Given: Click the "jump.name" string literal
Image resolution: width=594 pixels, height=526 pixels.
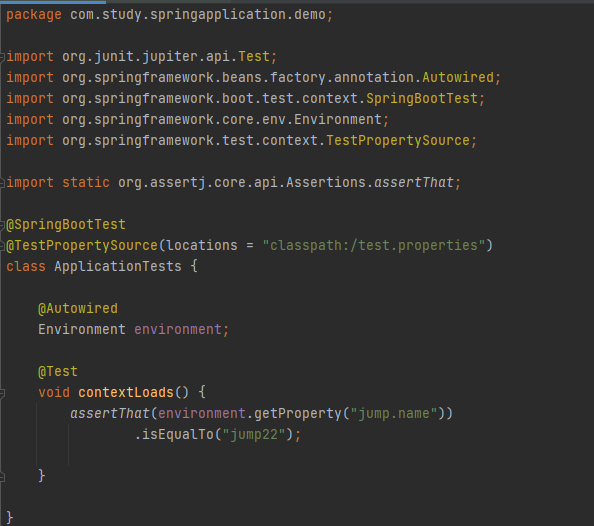Looking at the screenshot, I should (x=394, y=413).
